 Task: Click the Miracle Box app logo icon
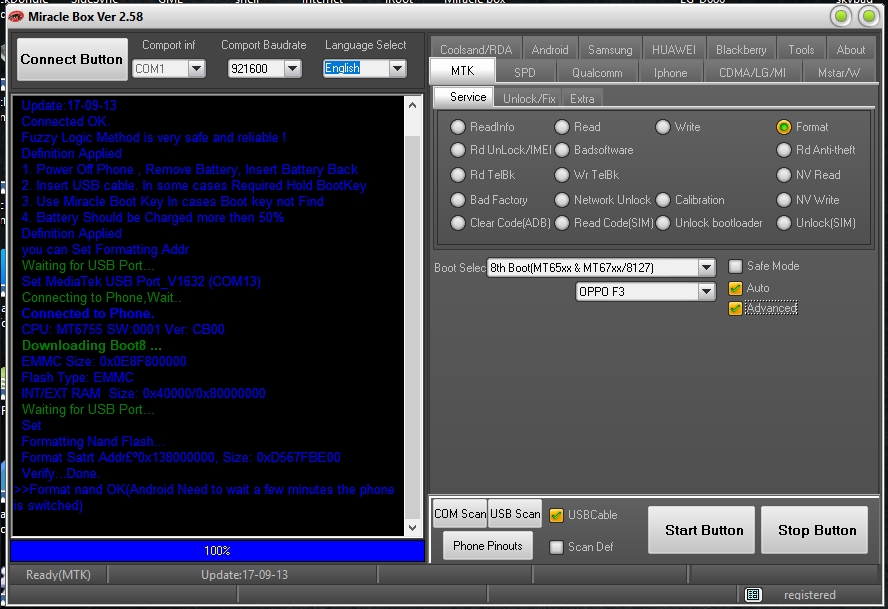coord(16,16)
